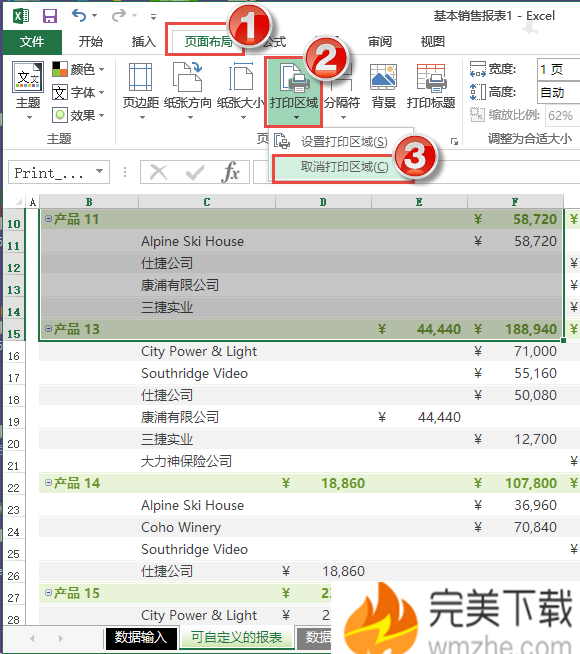Click the cell Coho Winery

[181, 527]
